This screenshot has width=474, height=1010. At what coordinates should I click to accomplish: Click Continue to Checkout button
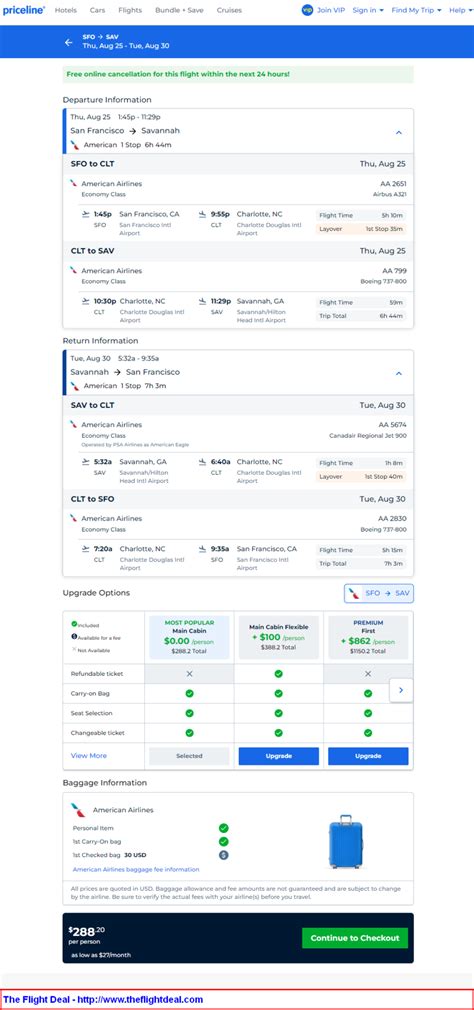coord(355,938)
